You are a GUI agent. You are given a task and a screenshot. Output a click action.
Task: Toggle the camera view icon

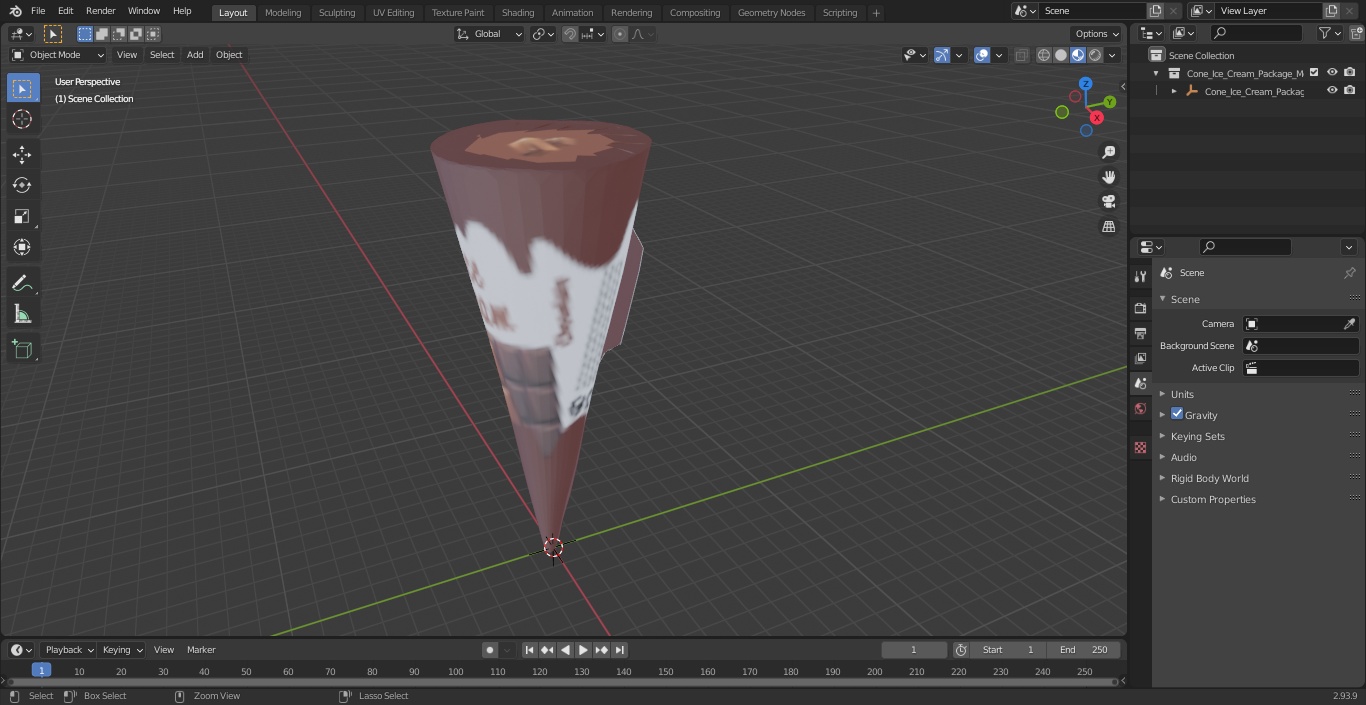(1108, 202)
